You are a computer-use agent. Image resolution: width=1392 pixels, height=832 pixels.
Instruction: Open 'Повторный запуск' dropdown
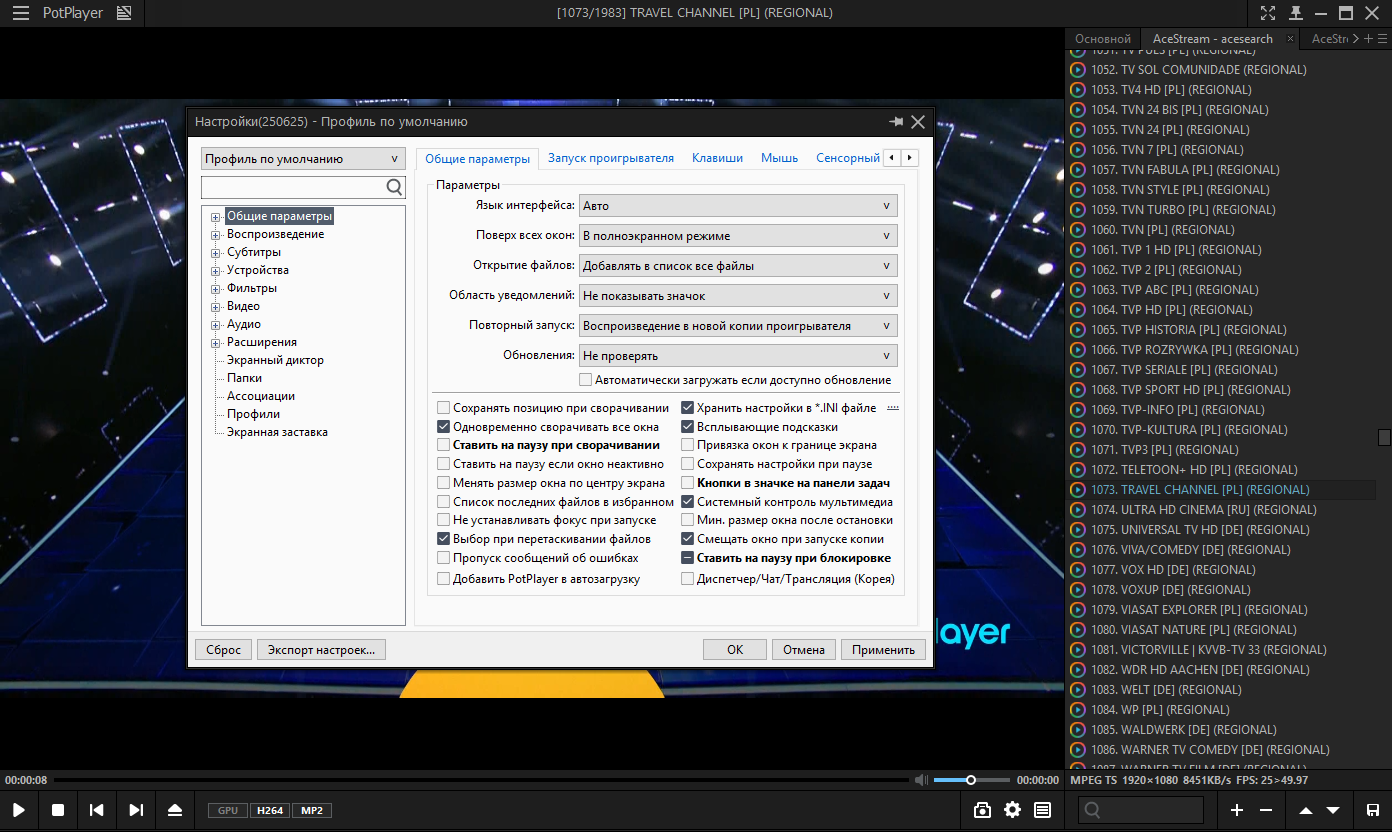tap(738, 326)
